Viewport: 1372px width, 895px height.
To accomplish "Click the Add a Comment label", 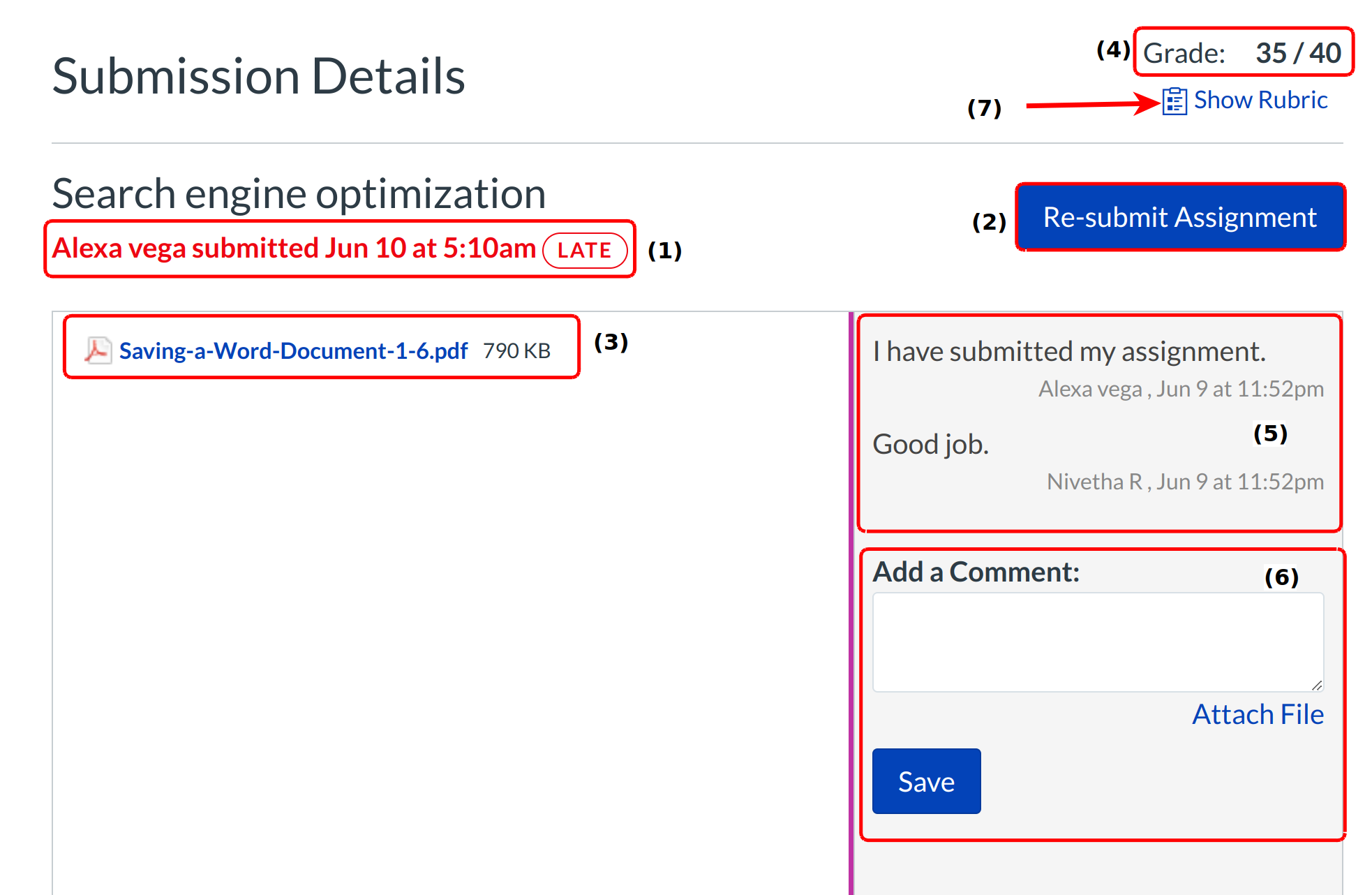I will [x=976, y=572].
